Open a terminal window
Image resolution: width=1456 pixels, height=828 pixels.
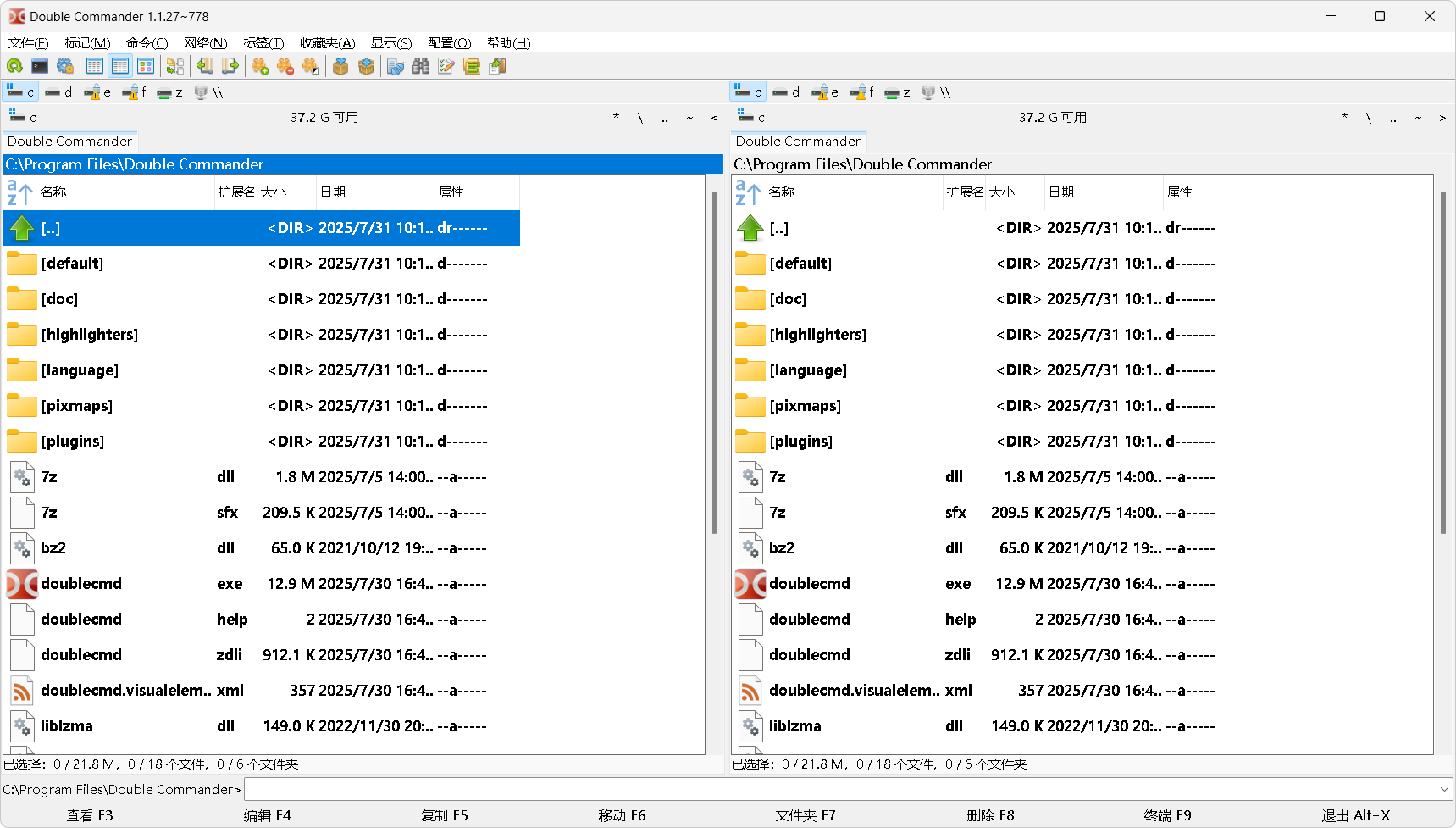tap(39, 65)
